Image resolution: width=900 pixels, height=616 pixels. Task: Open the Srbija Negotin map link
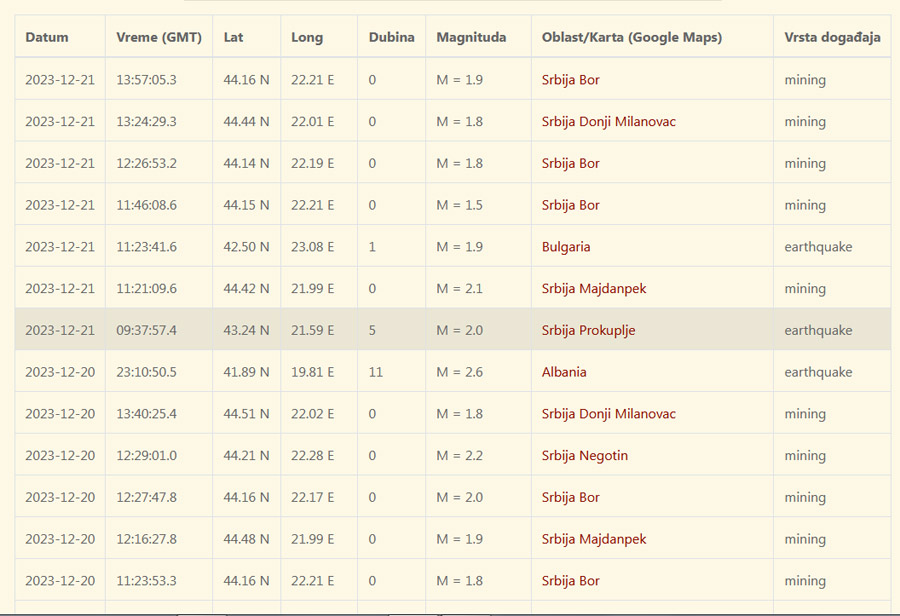point(585,456)
